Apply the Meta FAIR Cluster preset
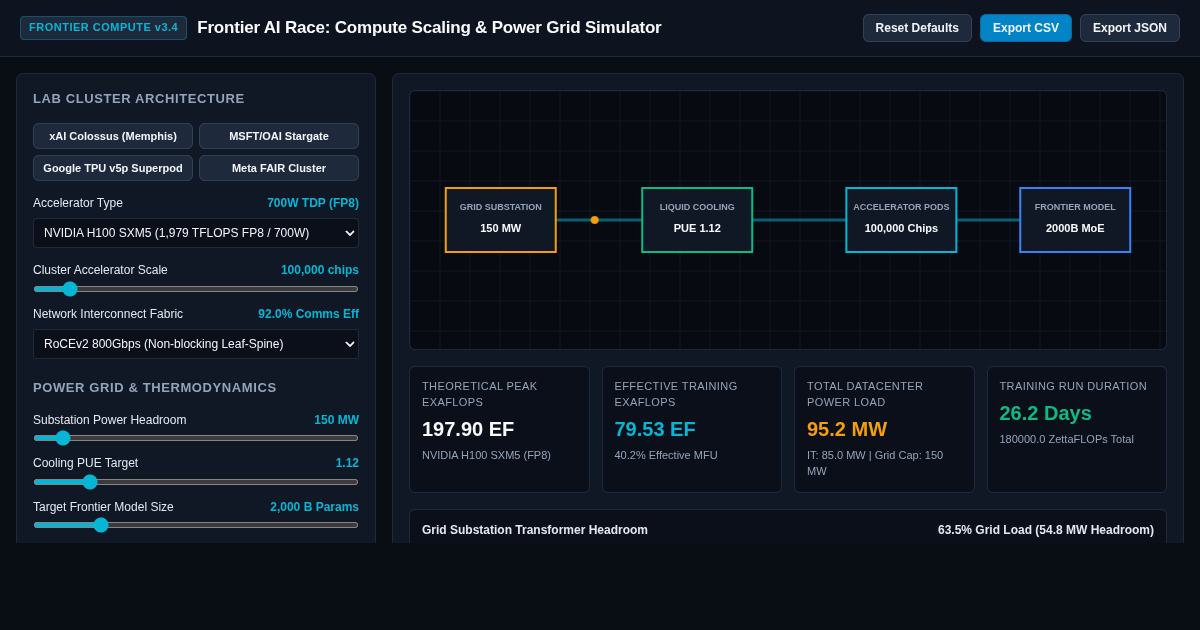Screen dimensions: 1200x630 coord(279,168)
